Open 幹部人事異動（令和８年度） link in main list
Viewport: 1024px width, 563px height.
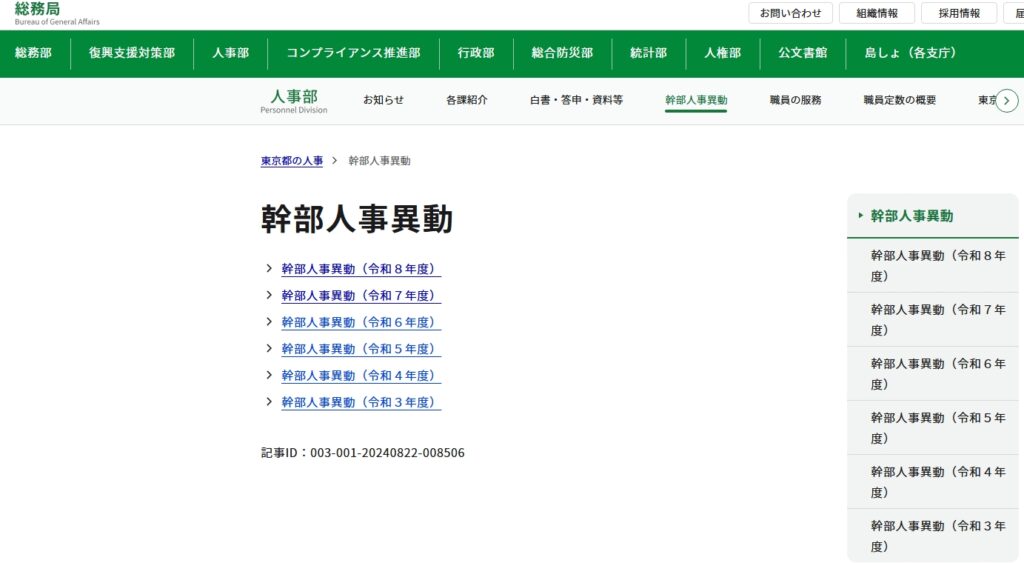[x=360, y=269]
